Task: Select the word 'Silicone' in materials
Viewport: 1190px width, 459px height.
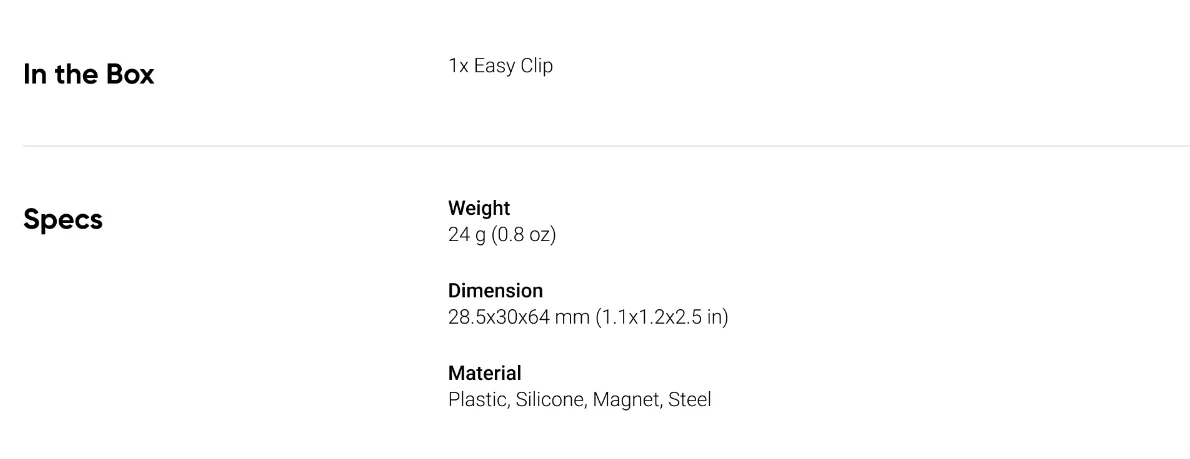Action: pyautogui.click(x=550, y=400)
